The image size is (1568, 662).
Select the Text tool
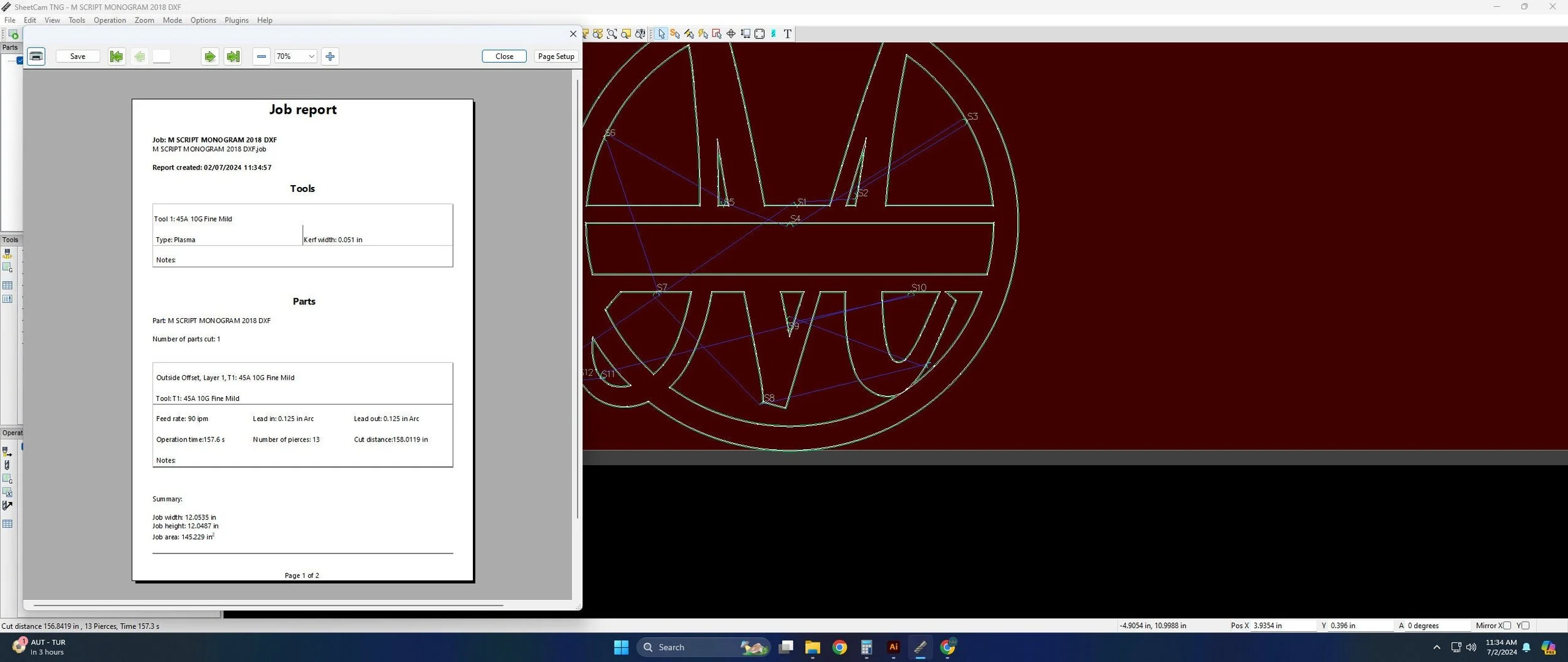click(788, 34)
